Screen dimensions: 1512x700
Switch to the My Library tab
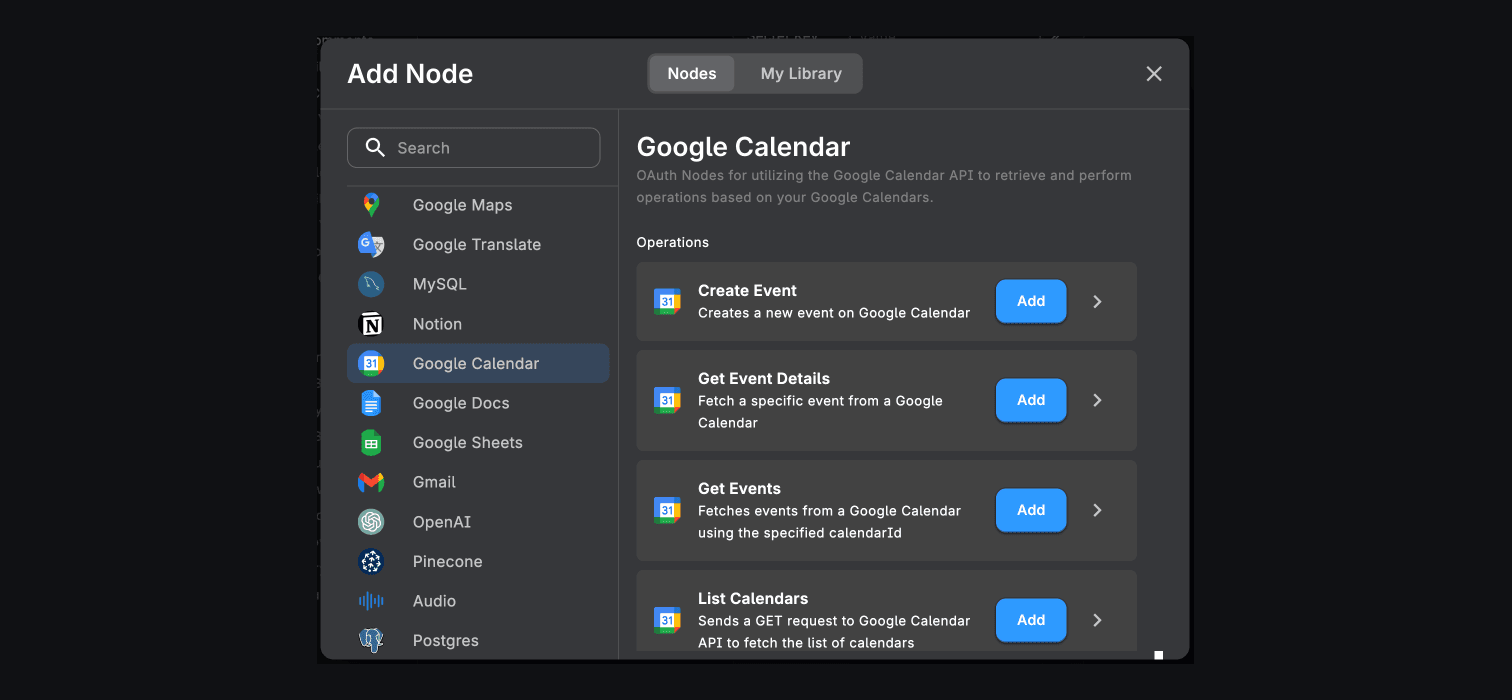(x=800, y=73)
